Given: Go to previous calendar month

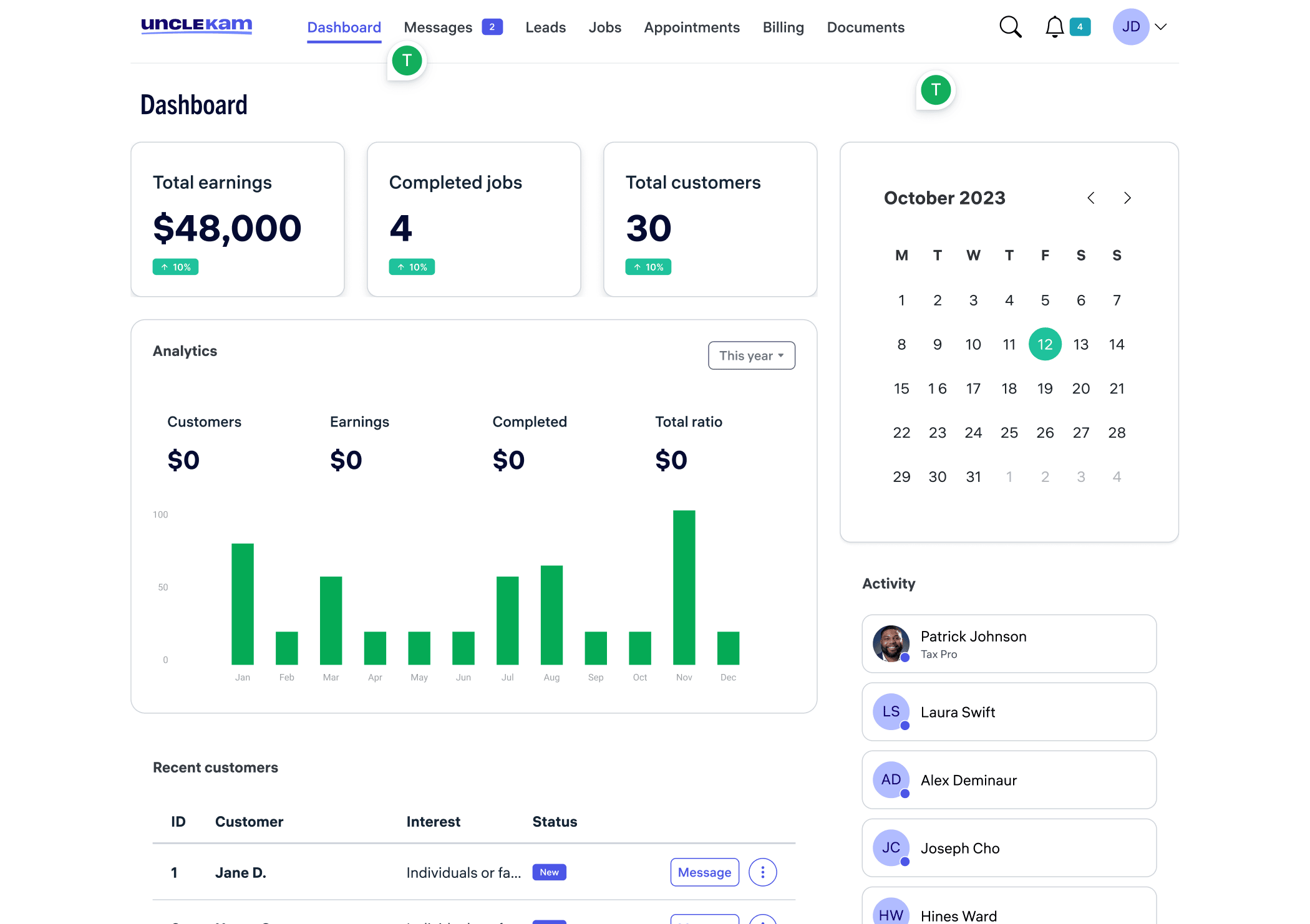Looking at the screenshot, I should click(x=1091, y=198).
